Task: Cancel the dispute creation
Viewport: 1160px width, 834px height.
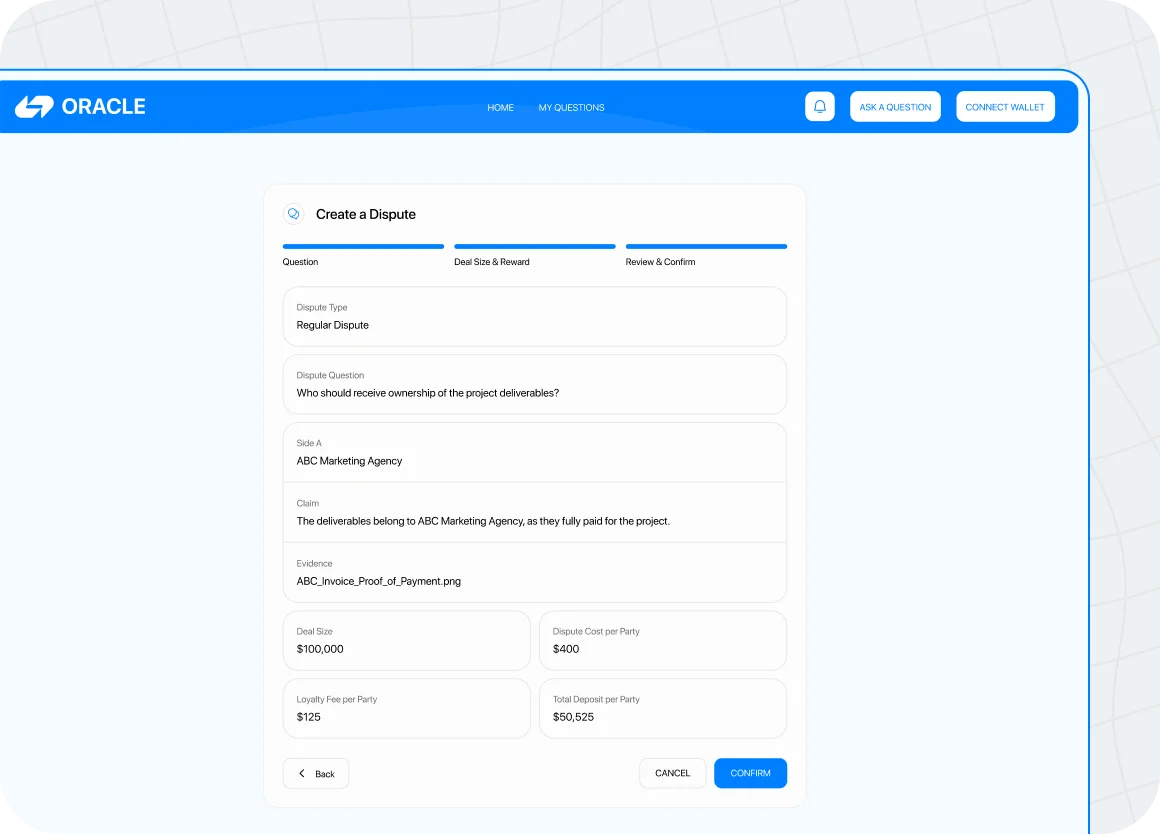Action: click(672, 773)
